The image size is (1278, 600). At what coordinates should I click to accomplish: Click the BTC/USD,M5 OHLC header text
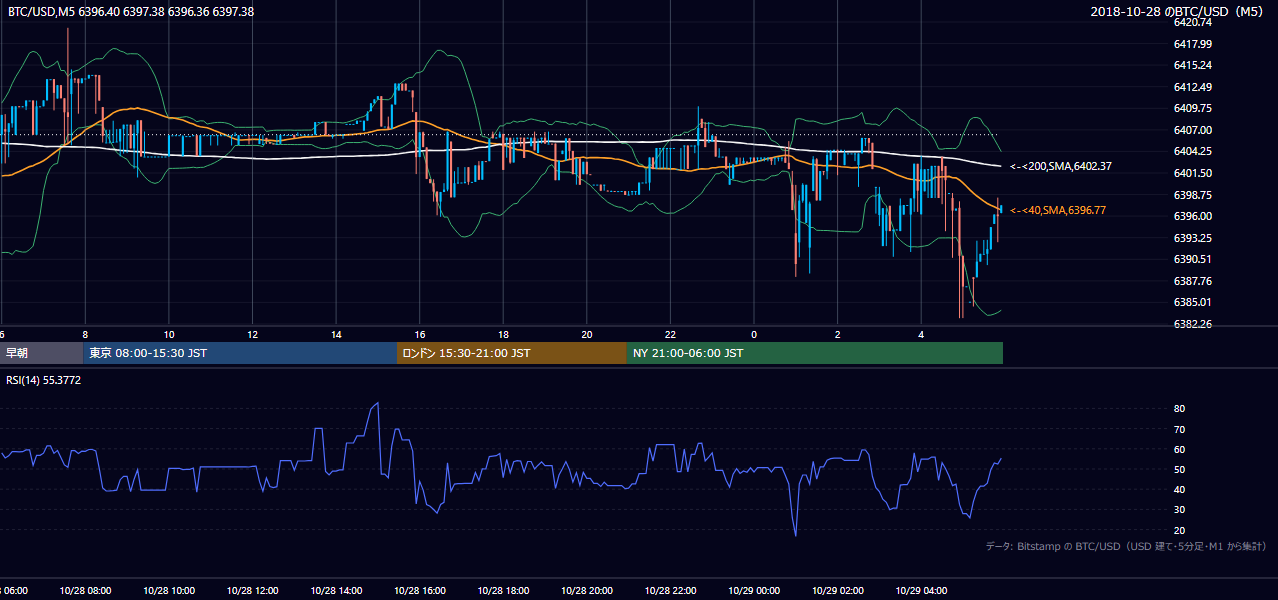[x=131, y=12]
